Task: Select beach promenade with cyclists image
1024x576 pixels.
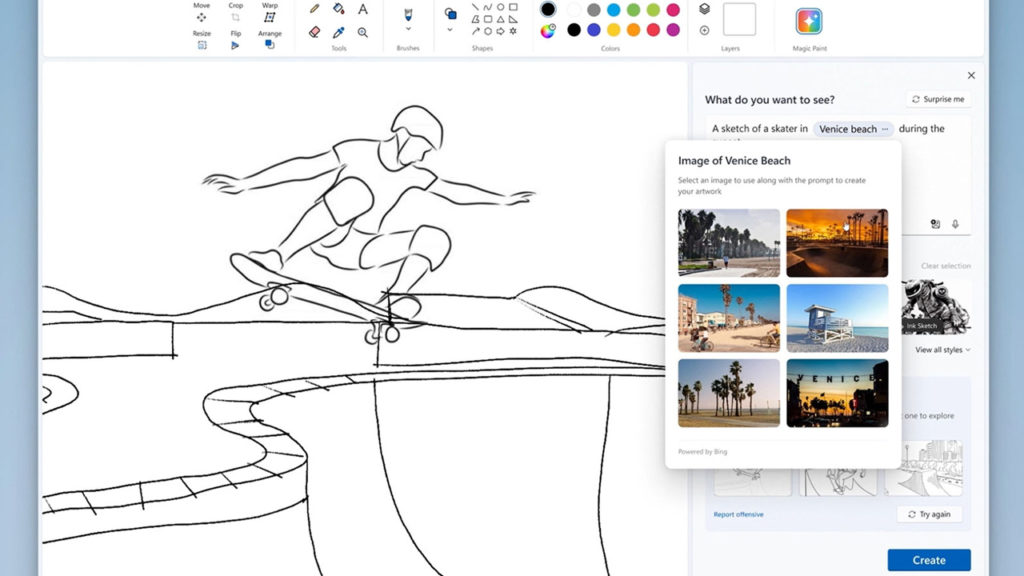Action: [x=729, y=318]
